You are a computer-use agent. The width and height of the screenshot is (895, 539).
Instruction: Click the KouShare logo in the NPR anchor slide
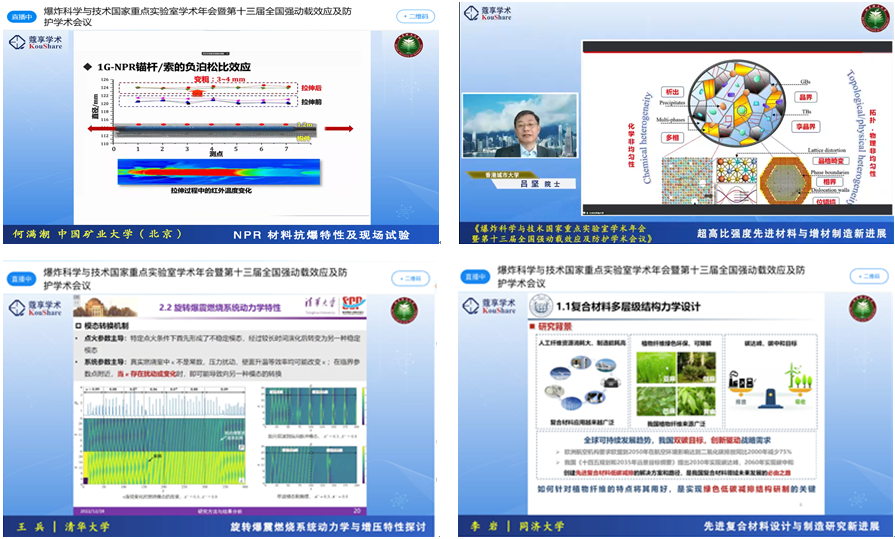37,44
